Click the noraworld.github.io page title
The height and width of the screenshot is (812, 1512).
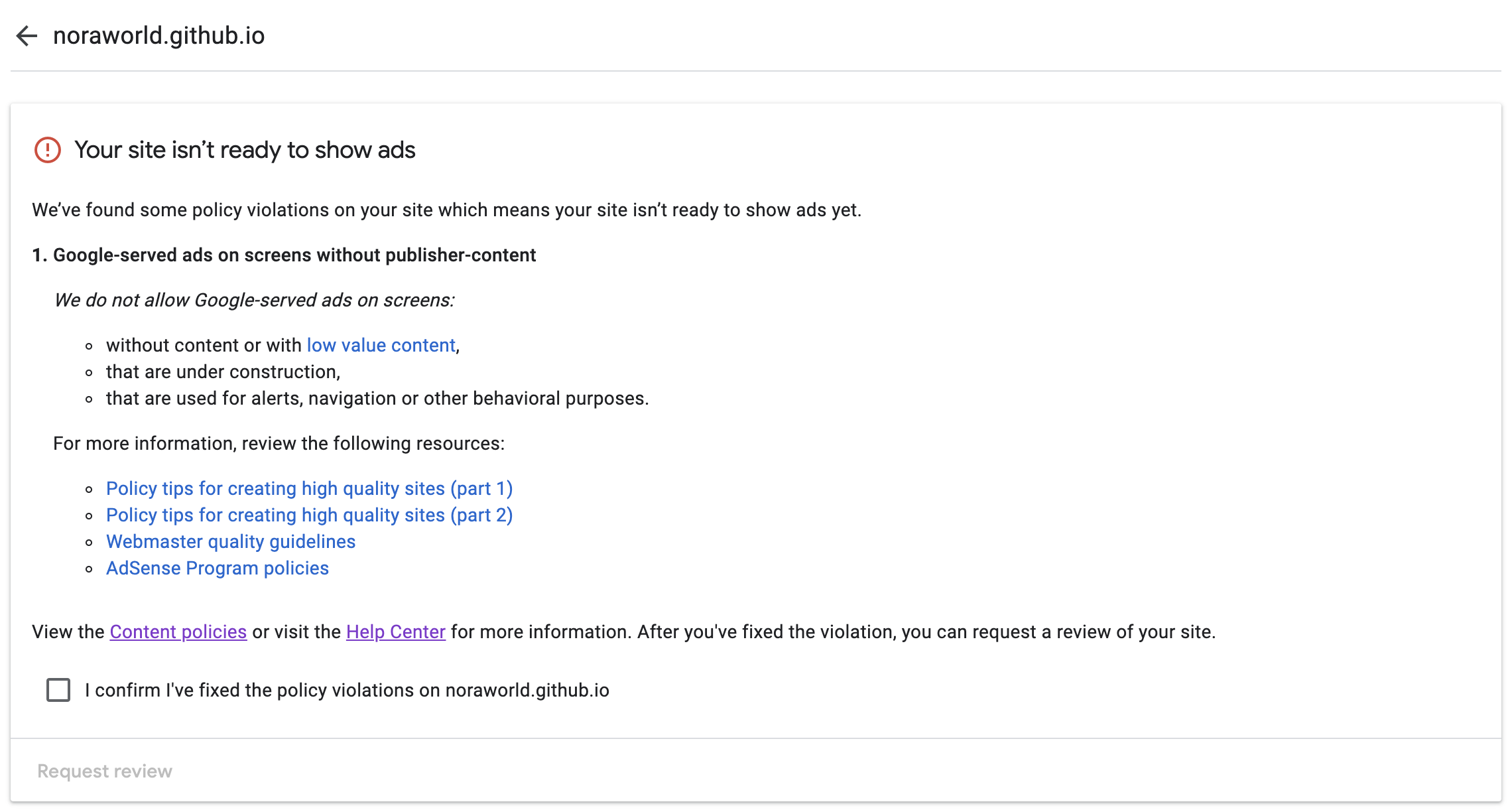click(159, 36)
